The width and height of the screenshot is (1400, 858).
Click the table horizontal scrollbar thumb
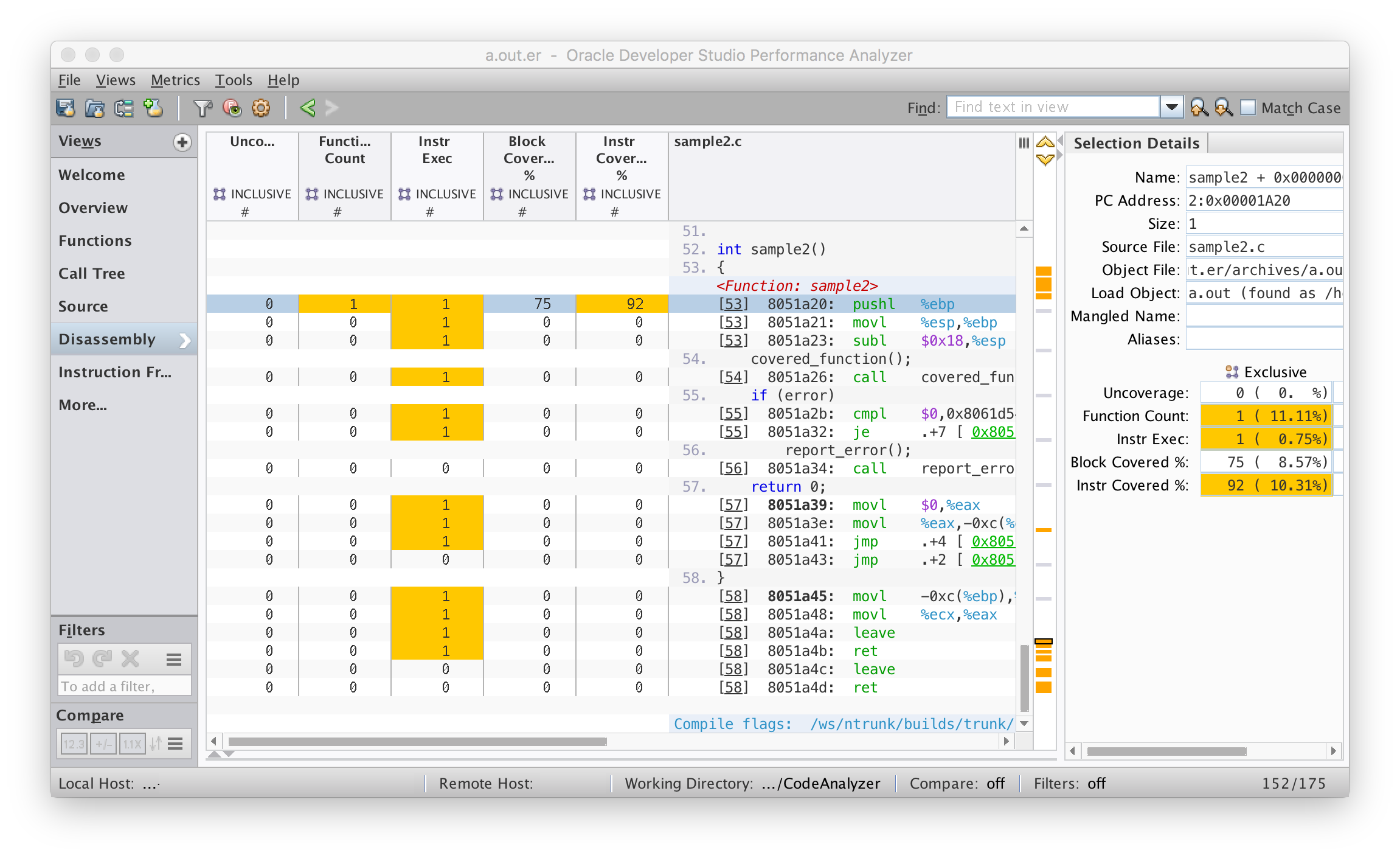417,742
